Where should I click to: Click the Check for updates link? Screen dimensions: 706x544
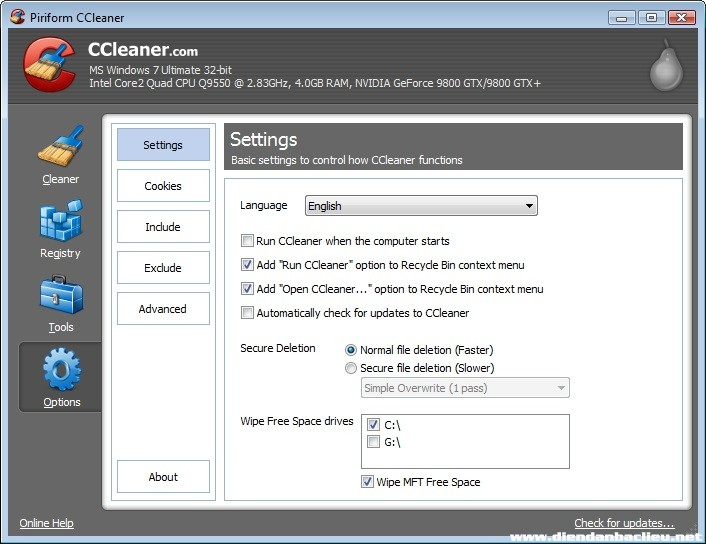(x=624, y=523)
